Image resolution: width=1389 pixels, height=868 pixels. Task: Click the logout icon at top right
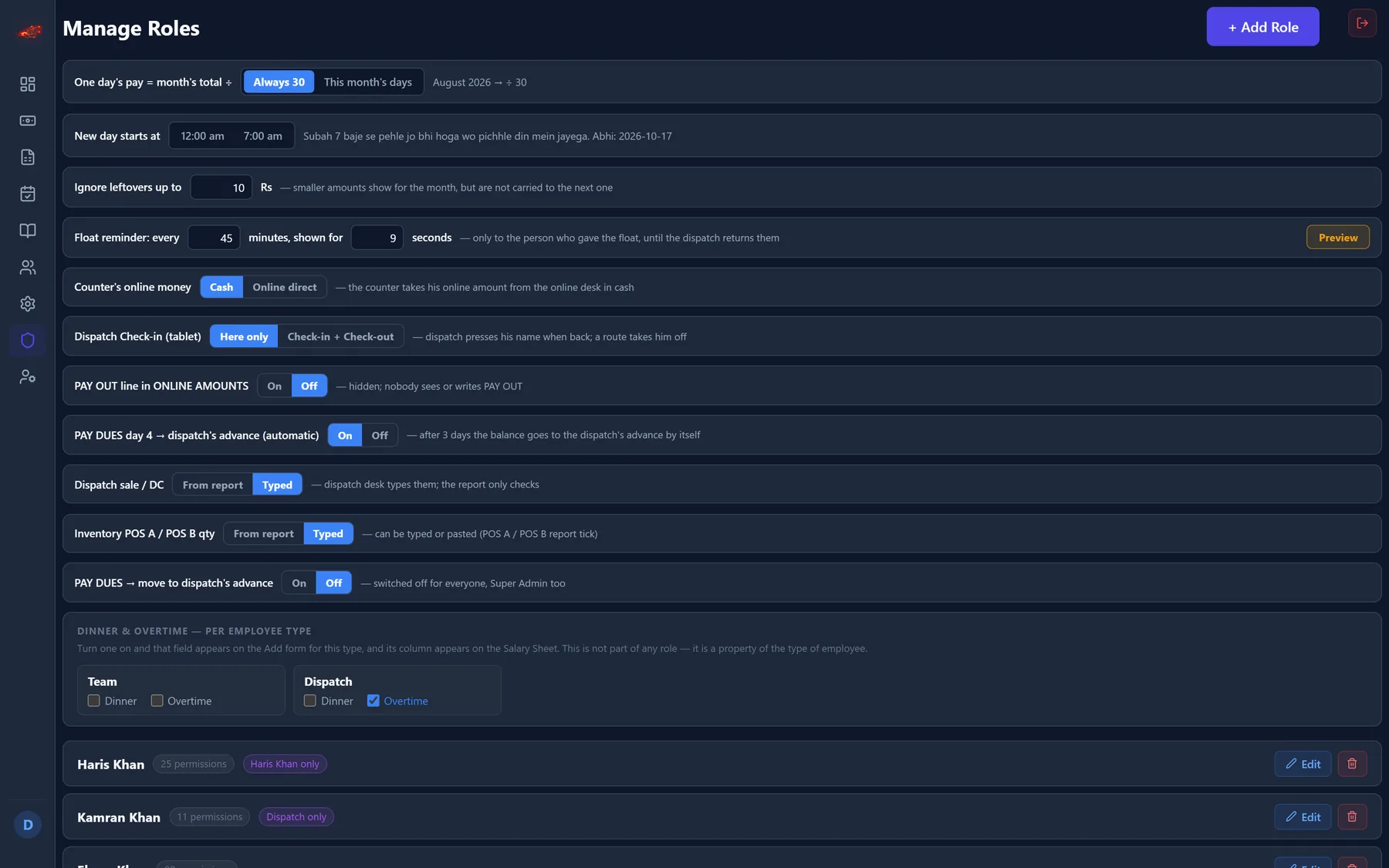pos(1362,23)
